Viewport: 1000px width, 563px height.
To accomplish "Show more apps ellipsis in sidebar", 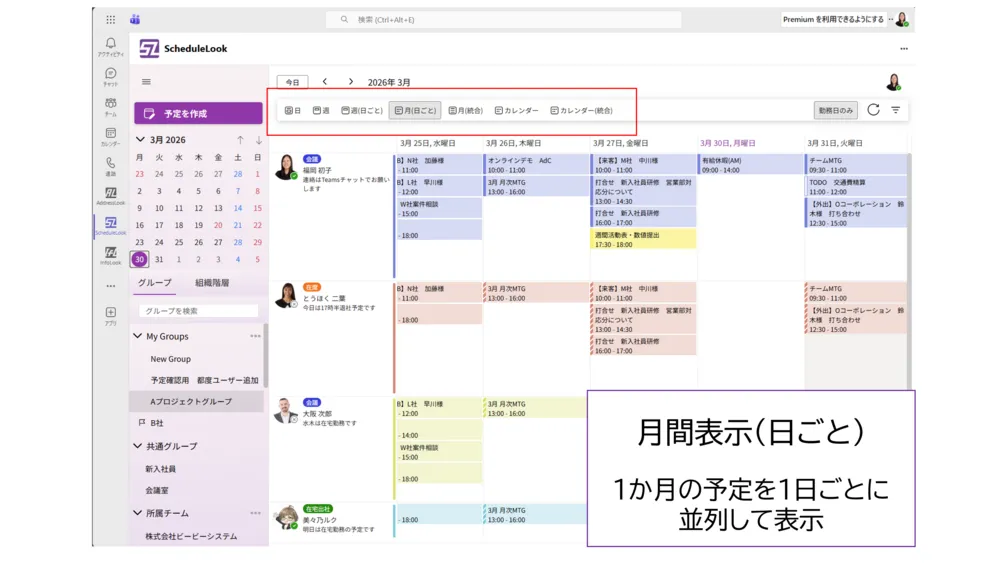I will pos(110,286).
